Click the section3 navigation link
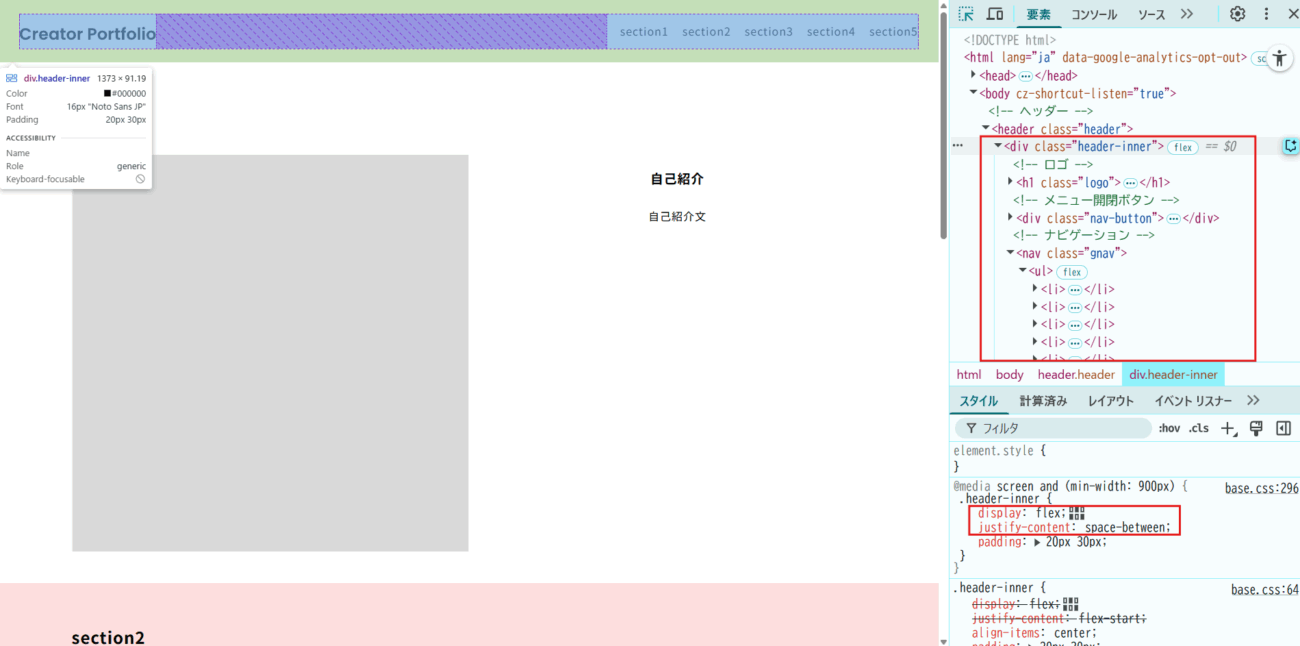1300x646 pixels. [768, 32]
